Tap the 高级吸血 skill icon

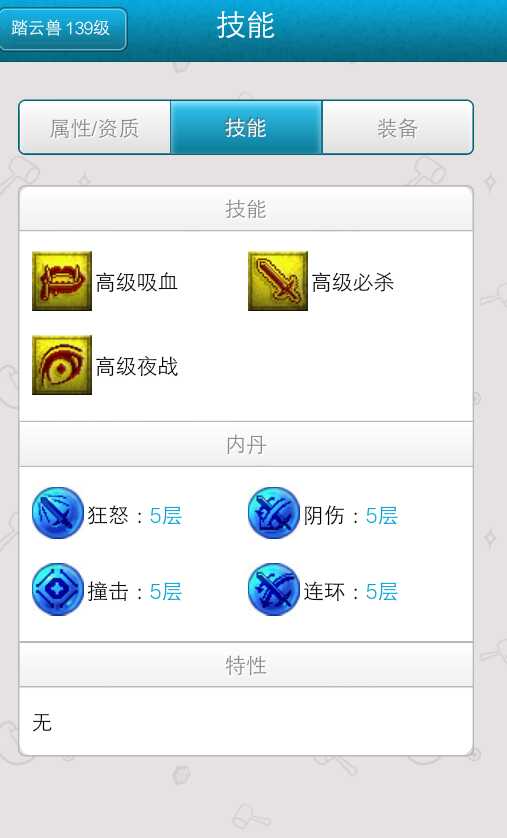pos(62,281)
